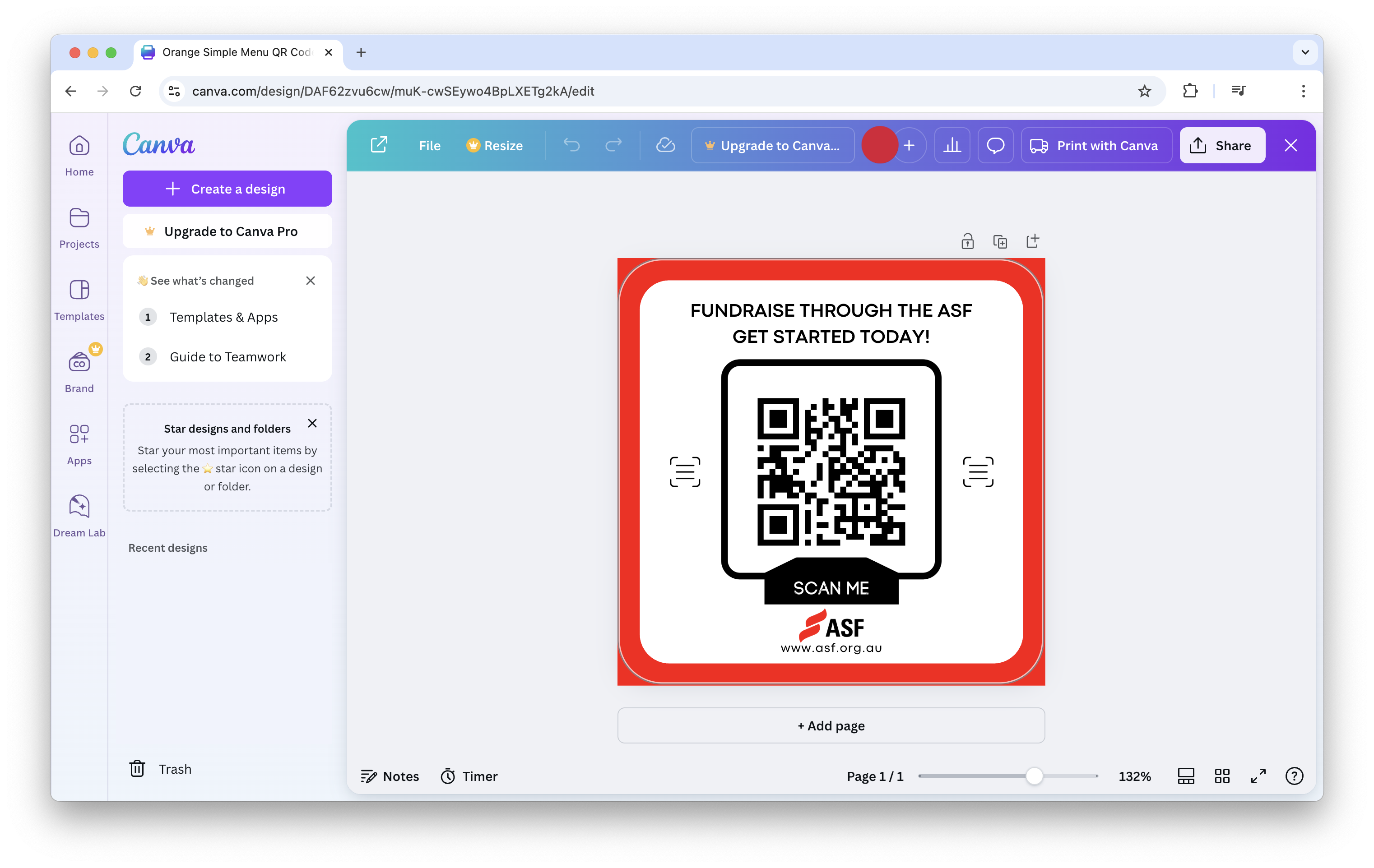Lock the page using the padlock icon
The height and width of the screenshot is (868, 1374).
(967, 241)
